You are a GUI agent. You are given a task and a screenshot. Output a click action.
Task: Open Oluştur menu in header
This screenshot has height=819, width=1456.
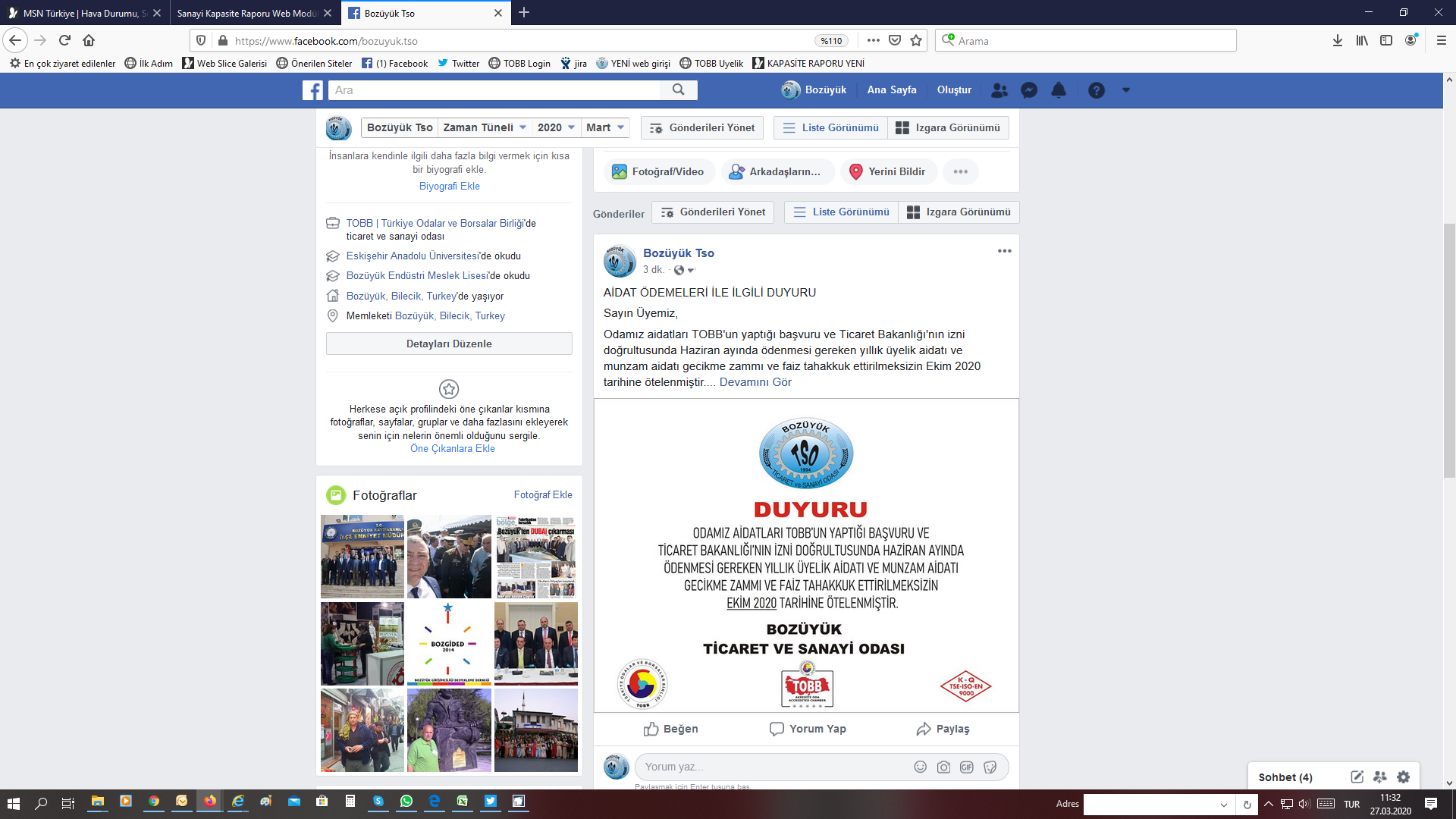point(954,89)
